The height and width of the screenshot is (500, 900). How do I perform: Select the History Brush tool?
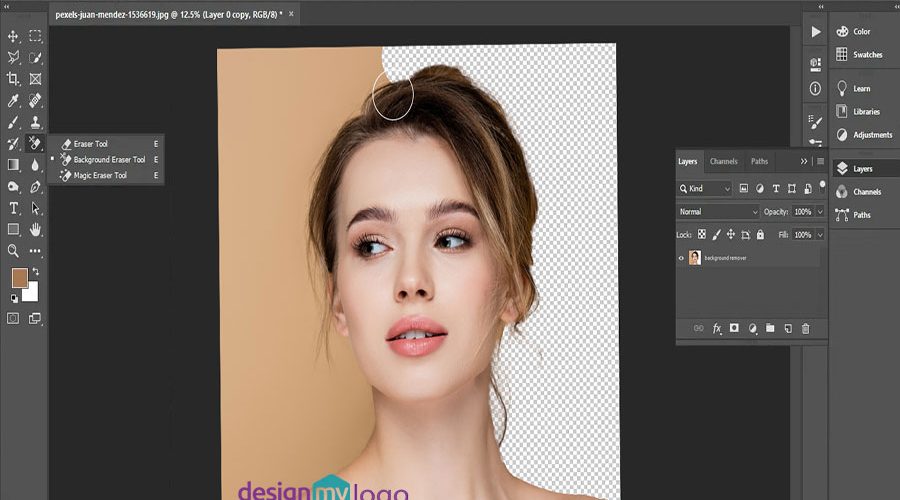pyautogui.click(x=13, y=144)
